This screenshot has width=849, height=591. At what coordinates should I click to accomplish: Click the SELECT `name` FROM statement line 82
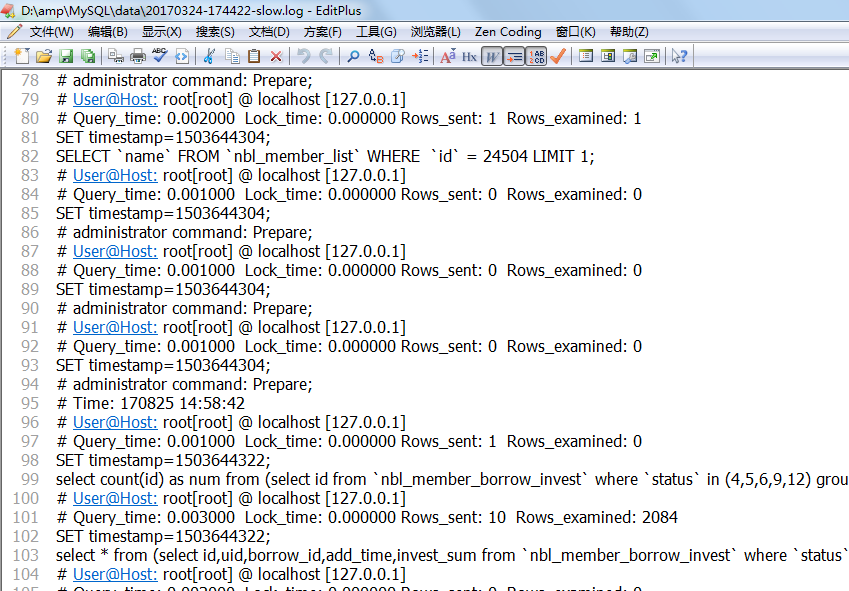(x=325, y=156)
